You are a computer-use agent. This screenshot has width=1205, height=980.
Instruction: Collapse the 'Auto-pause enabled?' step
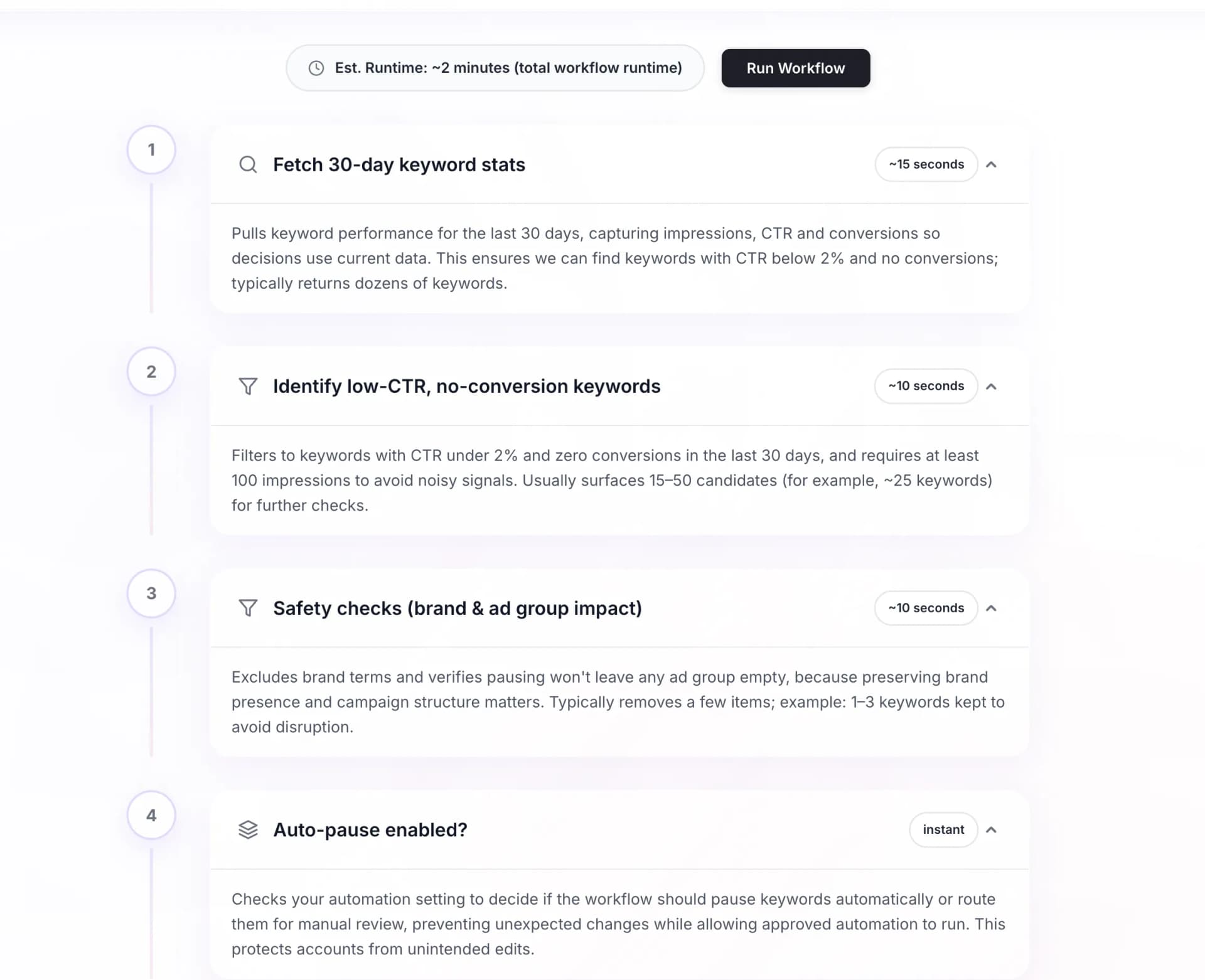[x=992, y=829]
